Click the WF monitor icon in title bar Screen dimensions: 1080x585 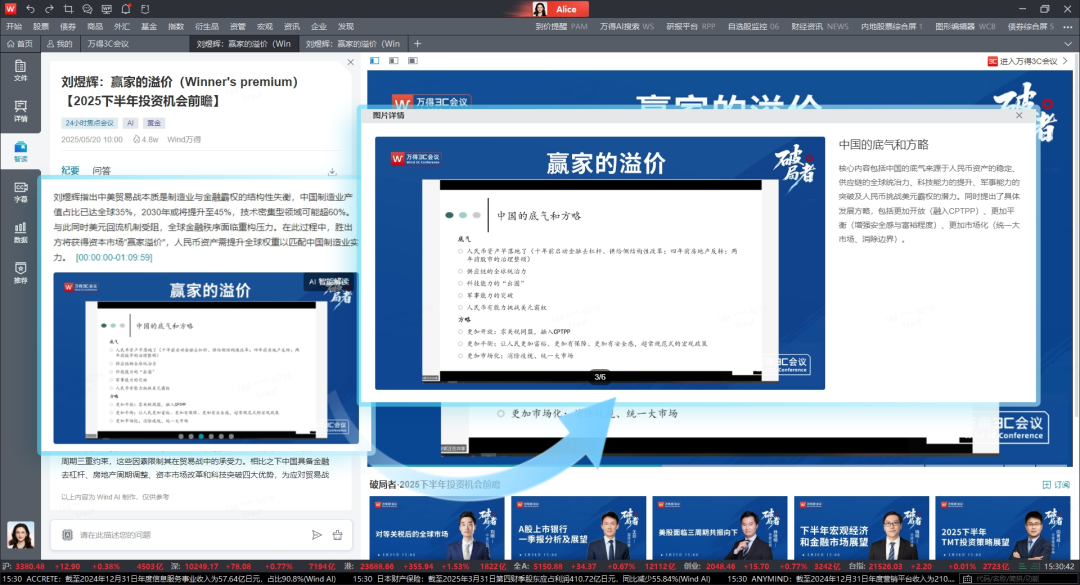pos(107,9)
